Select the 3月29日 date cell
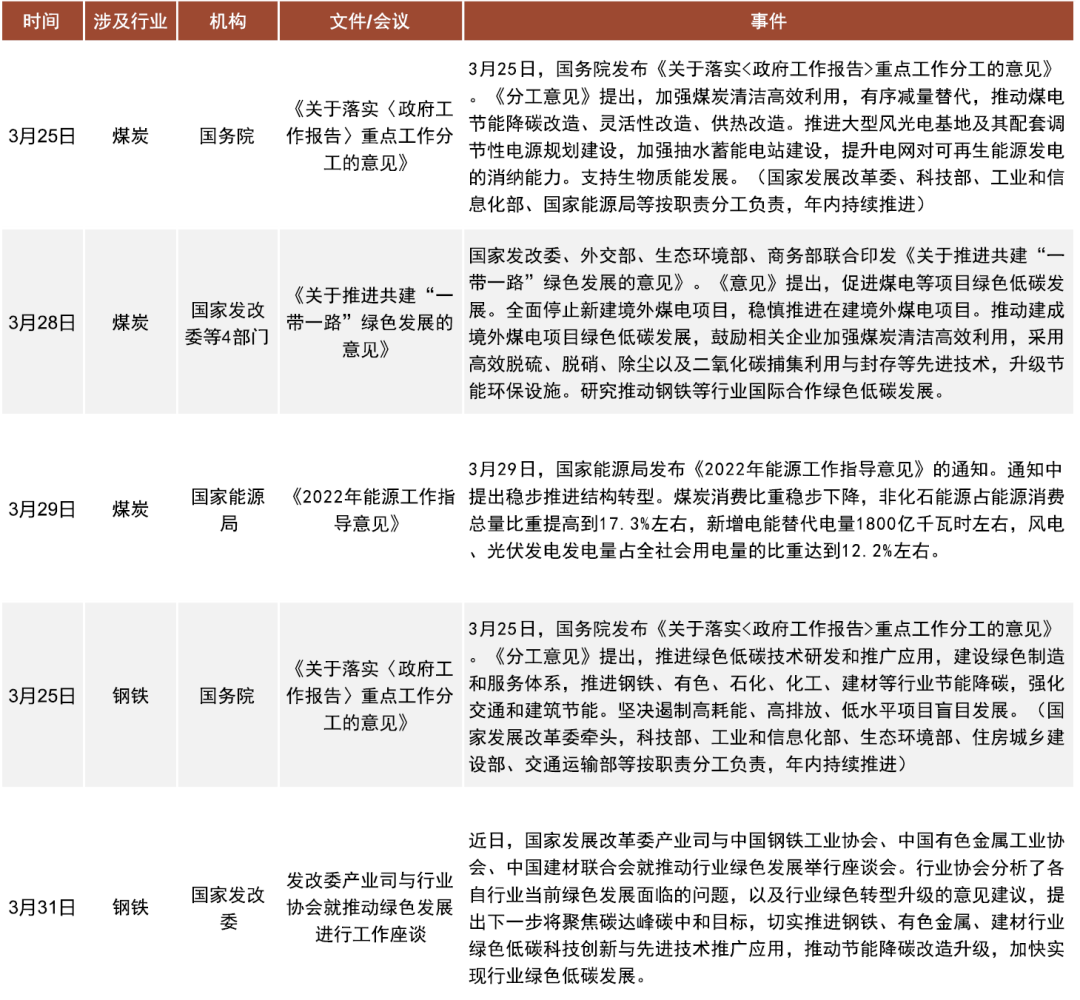This screenshot has width=1080, height=1000. click(42, 508)
